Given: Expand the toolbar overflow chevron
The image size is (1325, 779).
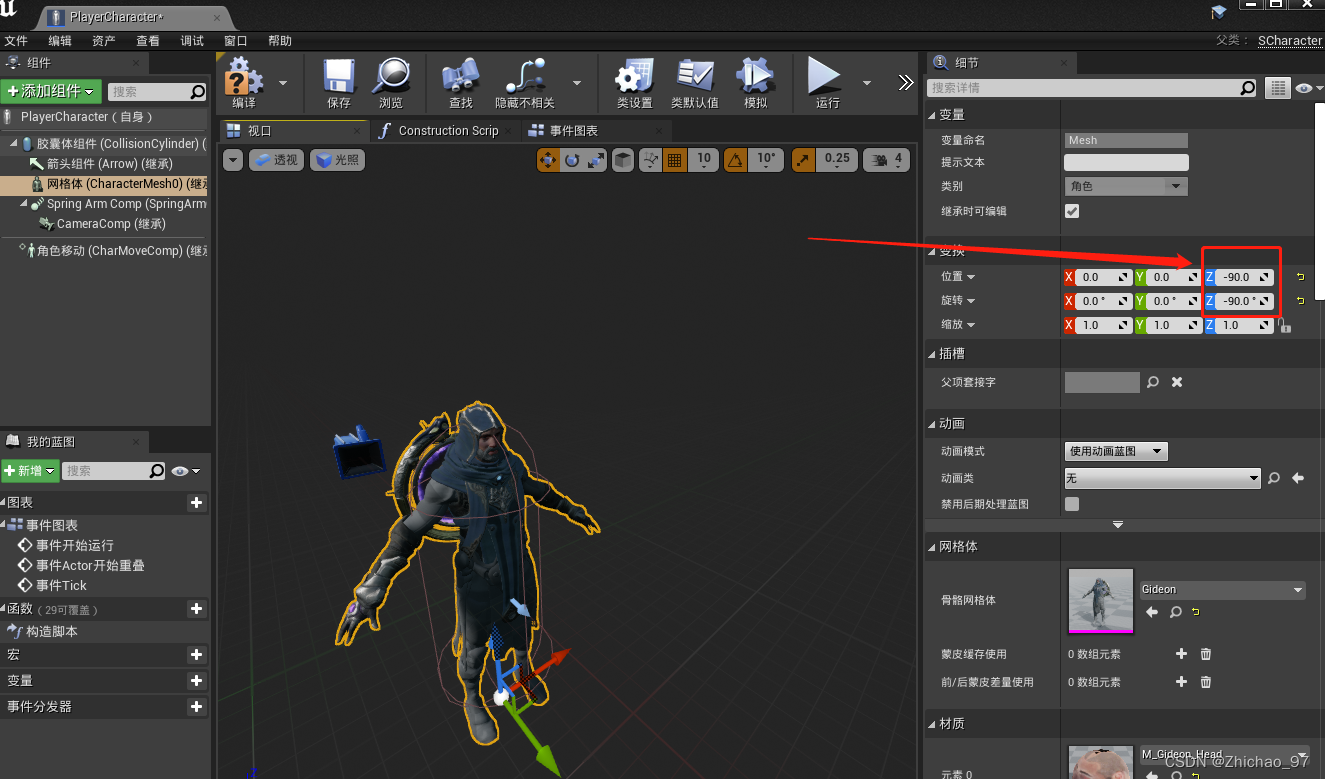Looking at the screenshot, I should point(906,83).
